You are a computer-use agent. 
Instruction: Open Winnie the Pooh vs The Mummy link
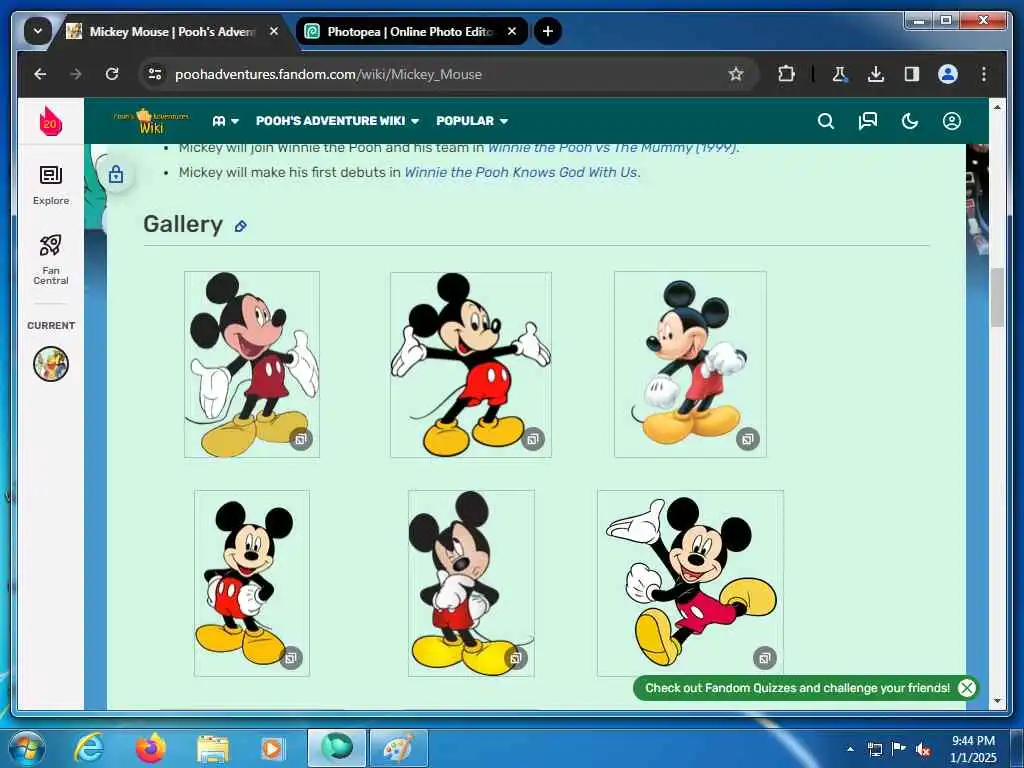pyautogui.click(x=612, y=148)
